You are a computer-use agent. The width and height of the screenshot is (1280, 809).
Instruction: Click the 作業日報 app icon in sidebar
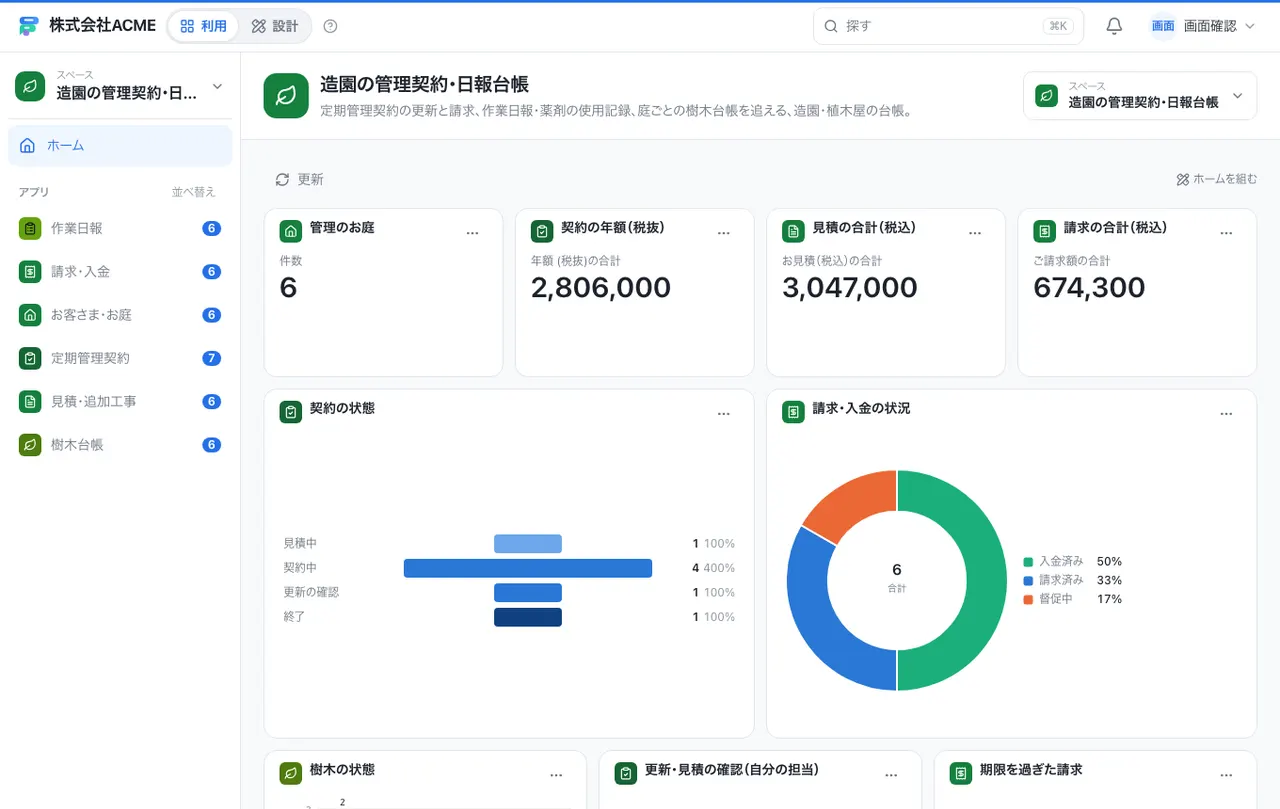[x=30, y=228]
